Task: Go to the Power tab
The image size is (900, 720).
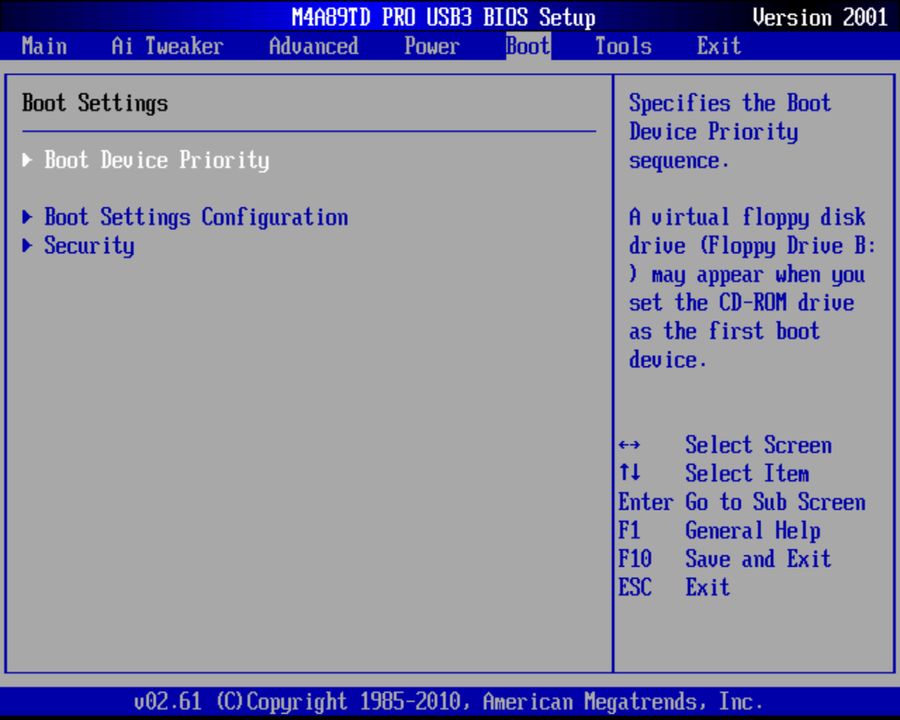Action: [x=431, y=46]
